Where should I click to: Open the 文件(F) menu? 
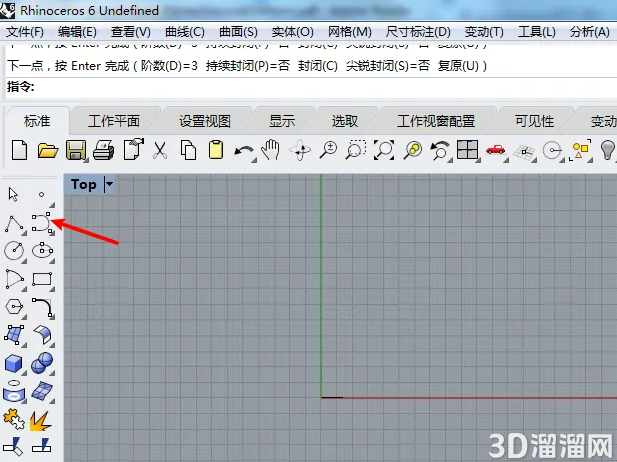point(25,31)
